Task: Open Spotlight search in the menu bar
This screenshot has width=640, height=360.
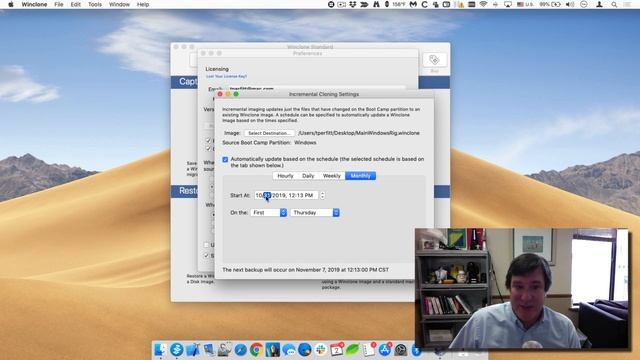Action: tap(614, 4)
